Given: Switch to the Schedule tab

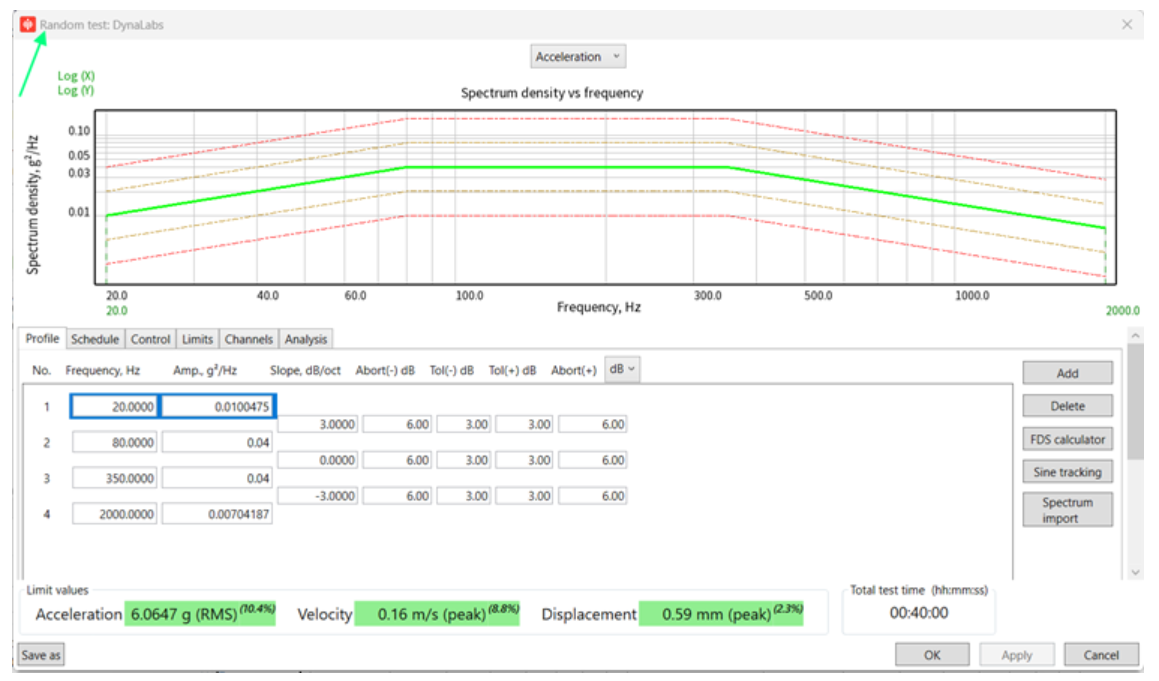Looking at the screenshot, I should tap(95, 339).
